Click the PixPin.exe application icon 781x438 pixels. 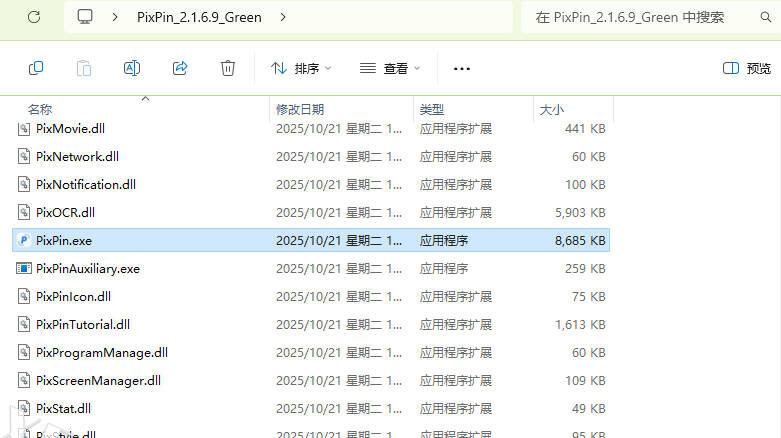25,240
